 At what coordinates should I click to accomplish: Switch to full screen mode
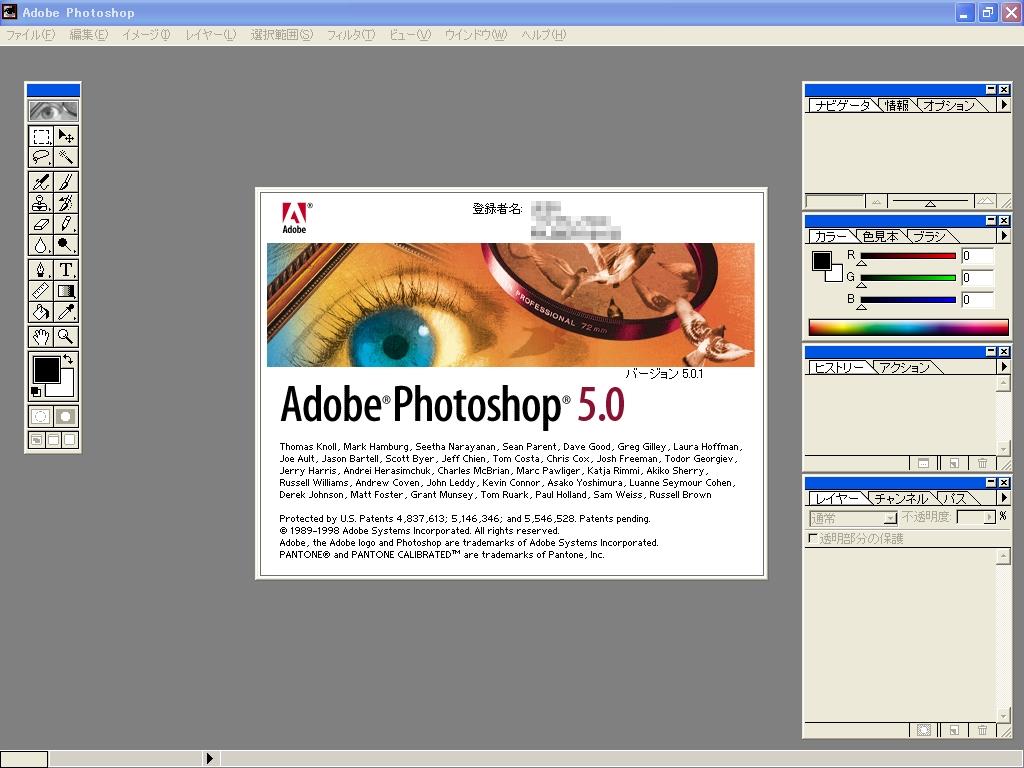[70, 440]
